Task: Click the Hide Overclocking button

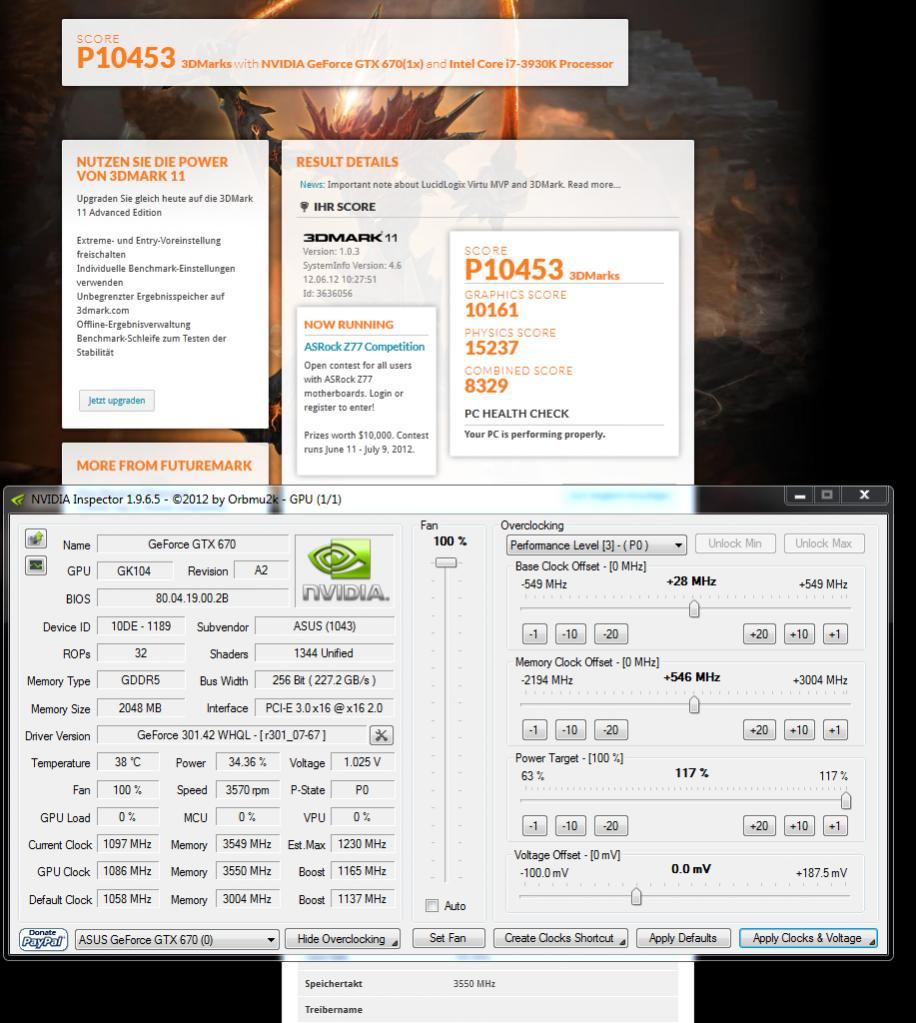Action: (343, 939)
